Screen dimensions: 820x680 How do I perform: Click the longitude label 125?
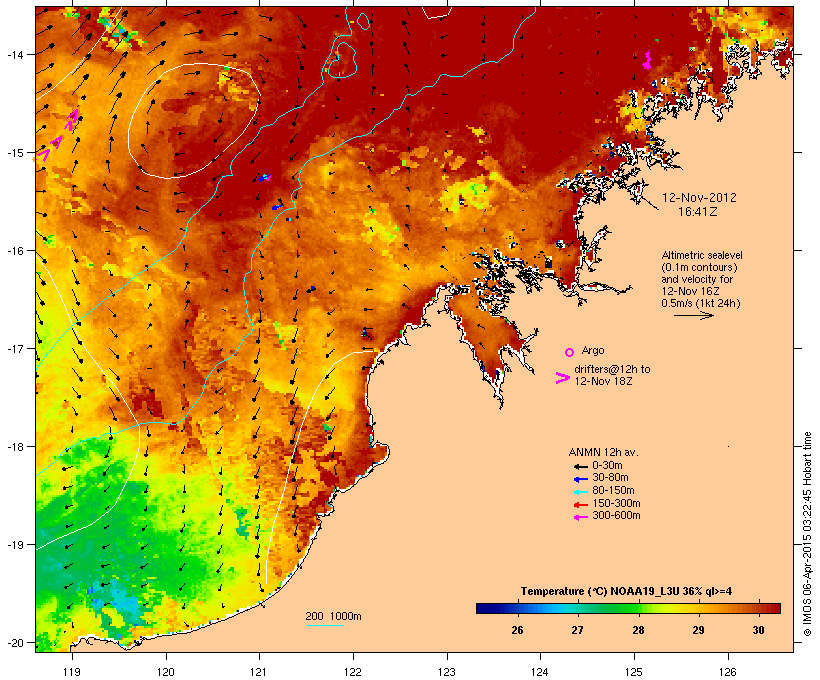coord(634,672)
